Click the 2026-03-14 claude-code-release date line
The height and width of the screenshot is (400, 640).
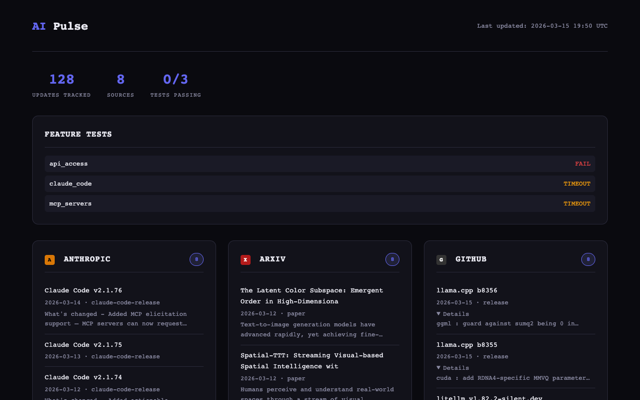[x=102, y=302]
